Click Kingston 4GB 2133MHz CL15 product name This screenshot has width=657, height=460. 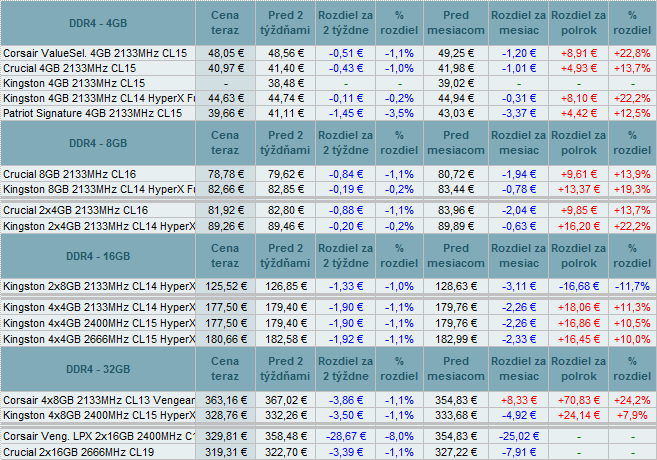point(74,83)
